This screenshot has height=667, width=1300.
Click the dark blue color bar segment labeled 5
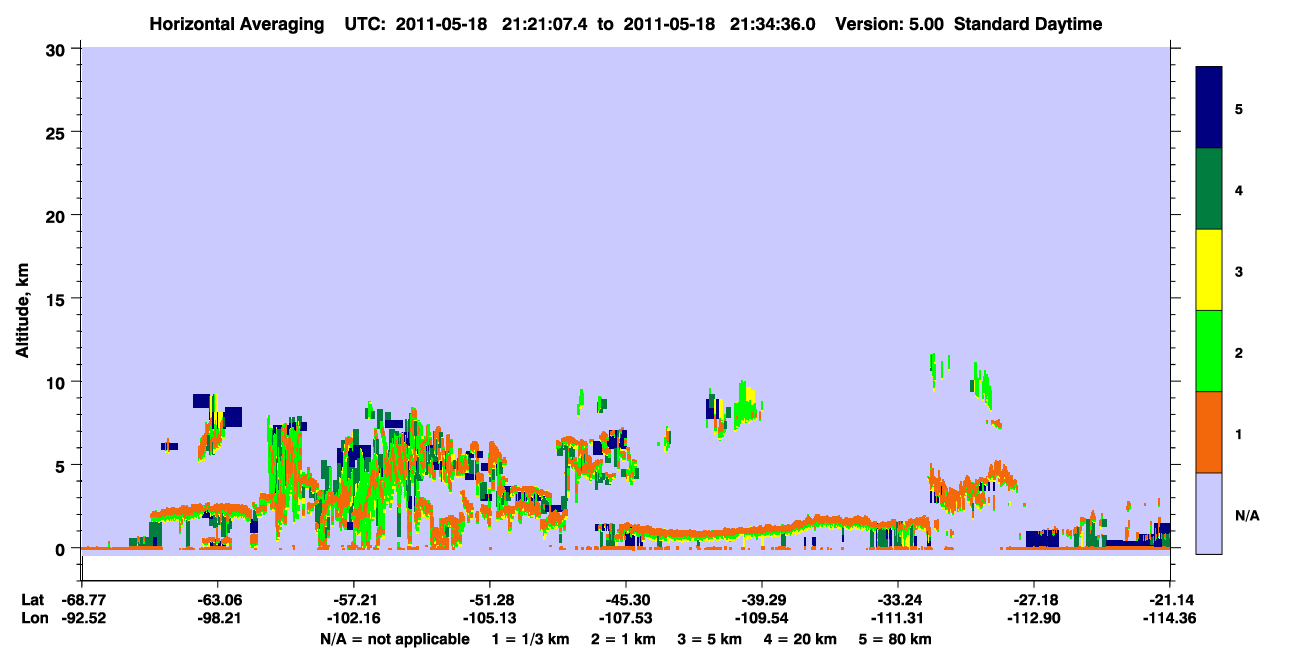coord(1209,108)
